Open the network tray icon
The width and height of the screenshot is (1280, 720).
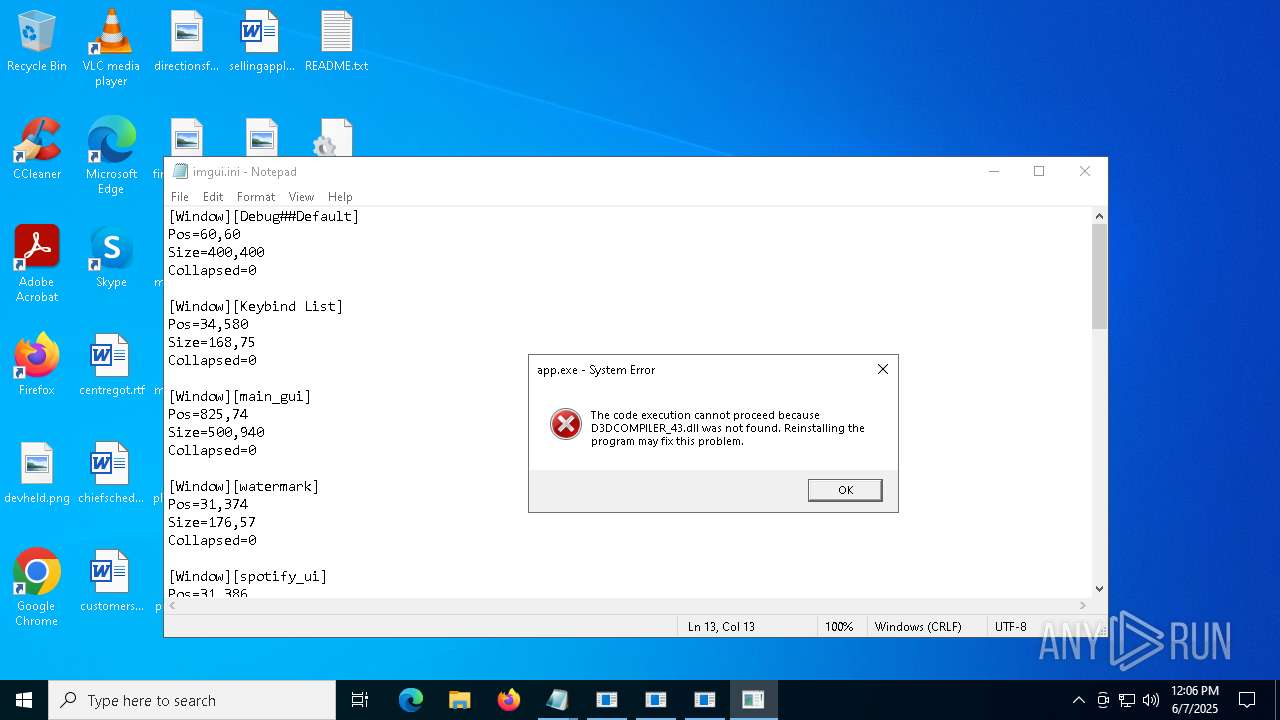coord(1127,700)
